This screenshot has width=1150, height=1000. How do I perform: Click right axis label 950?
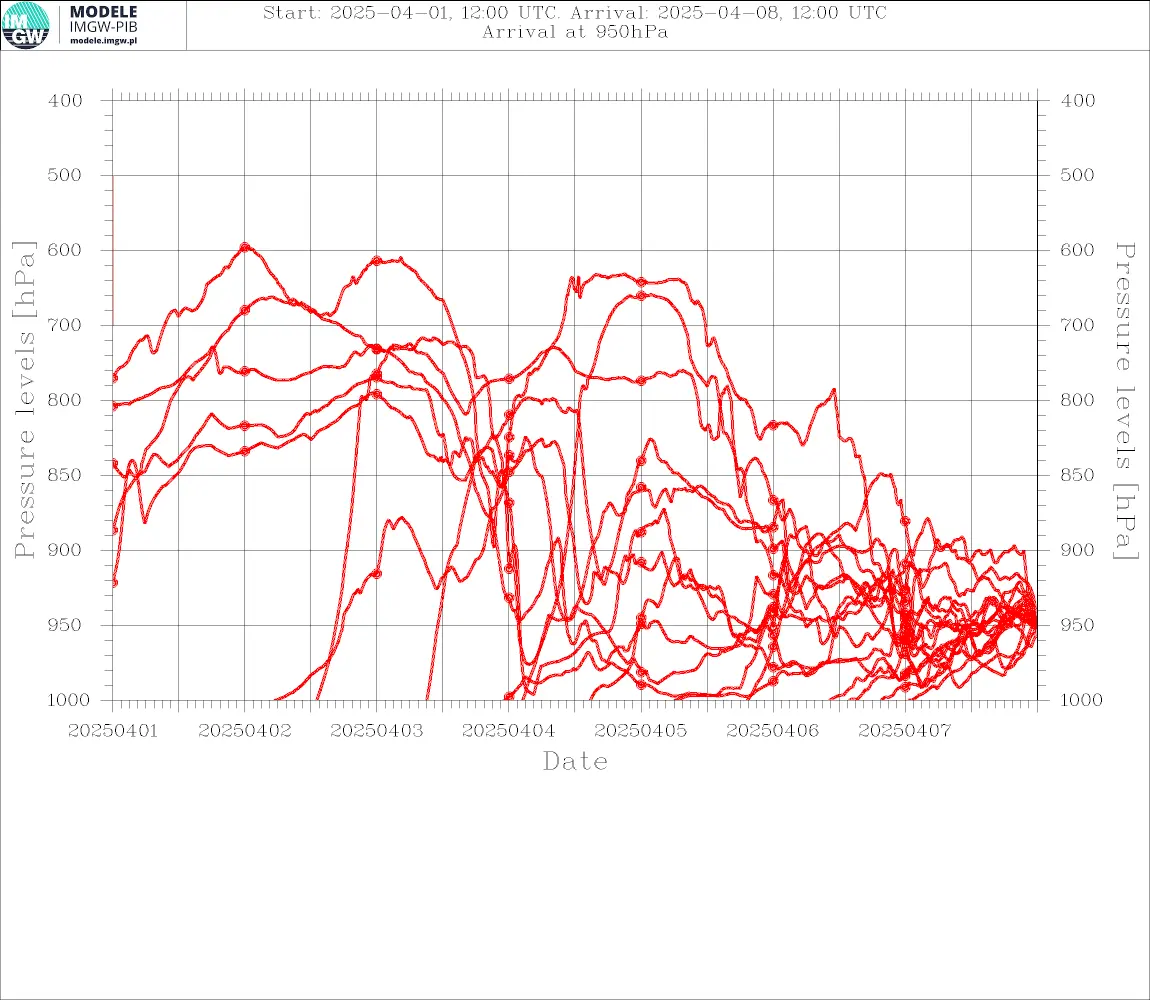[1078, 624]
